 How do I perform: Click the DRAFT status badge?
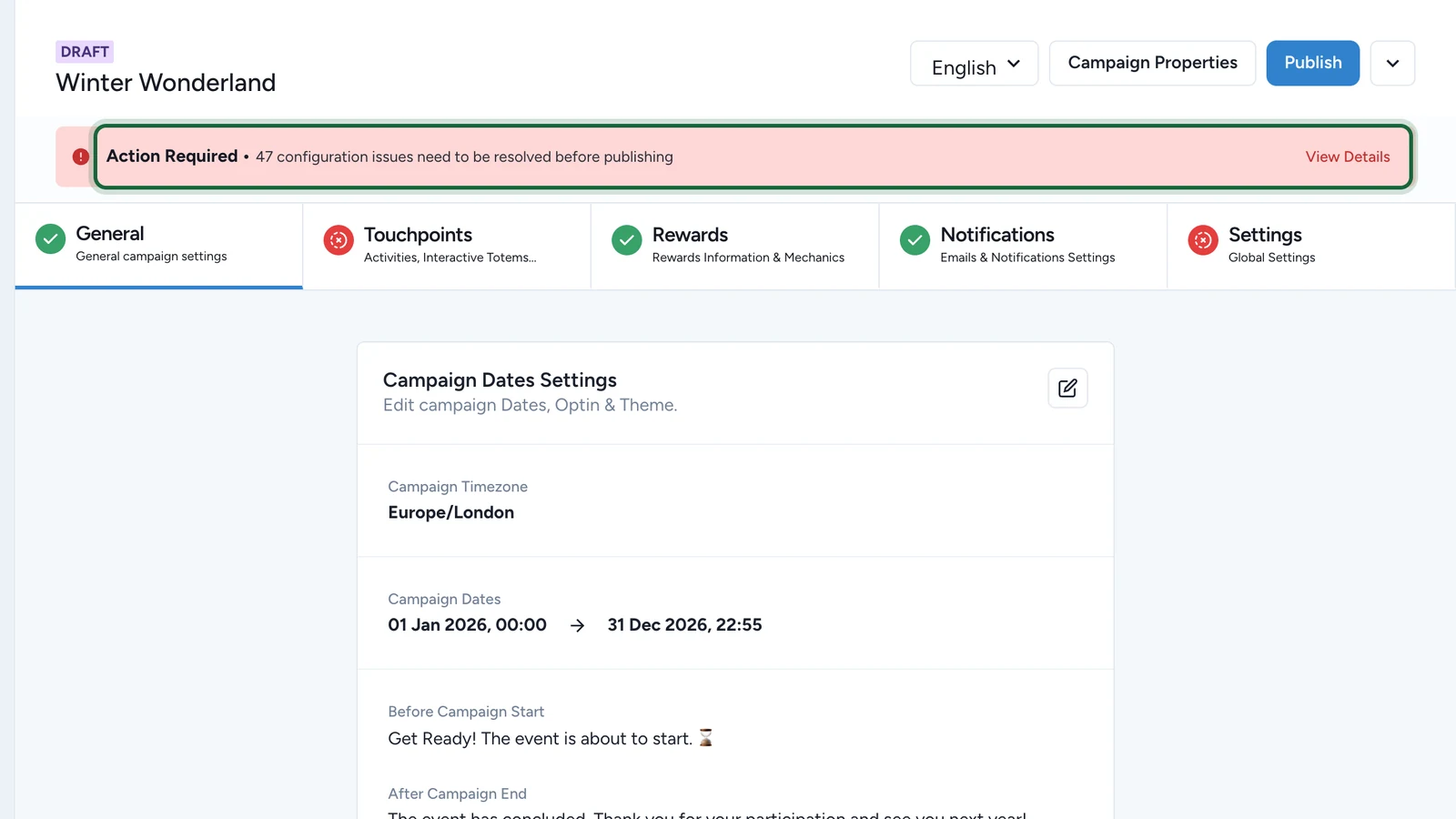coord(85,52)
